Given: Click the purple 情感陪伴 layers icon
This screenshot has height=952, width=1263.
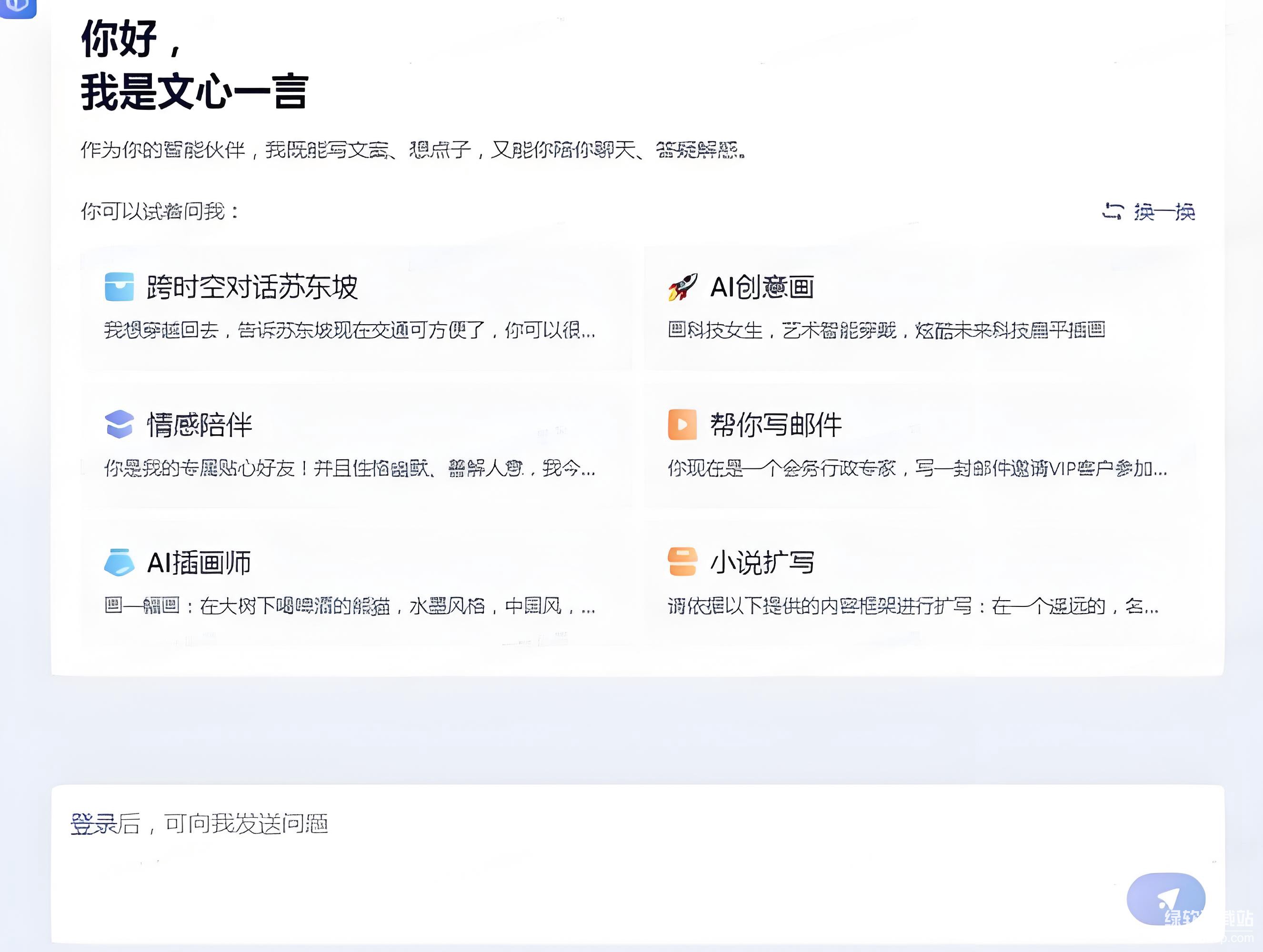Looking at the screenshot, I should [120, 425].
